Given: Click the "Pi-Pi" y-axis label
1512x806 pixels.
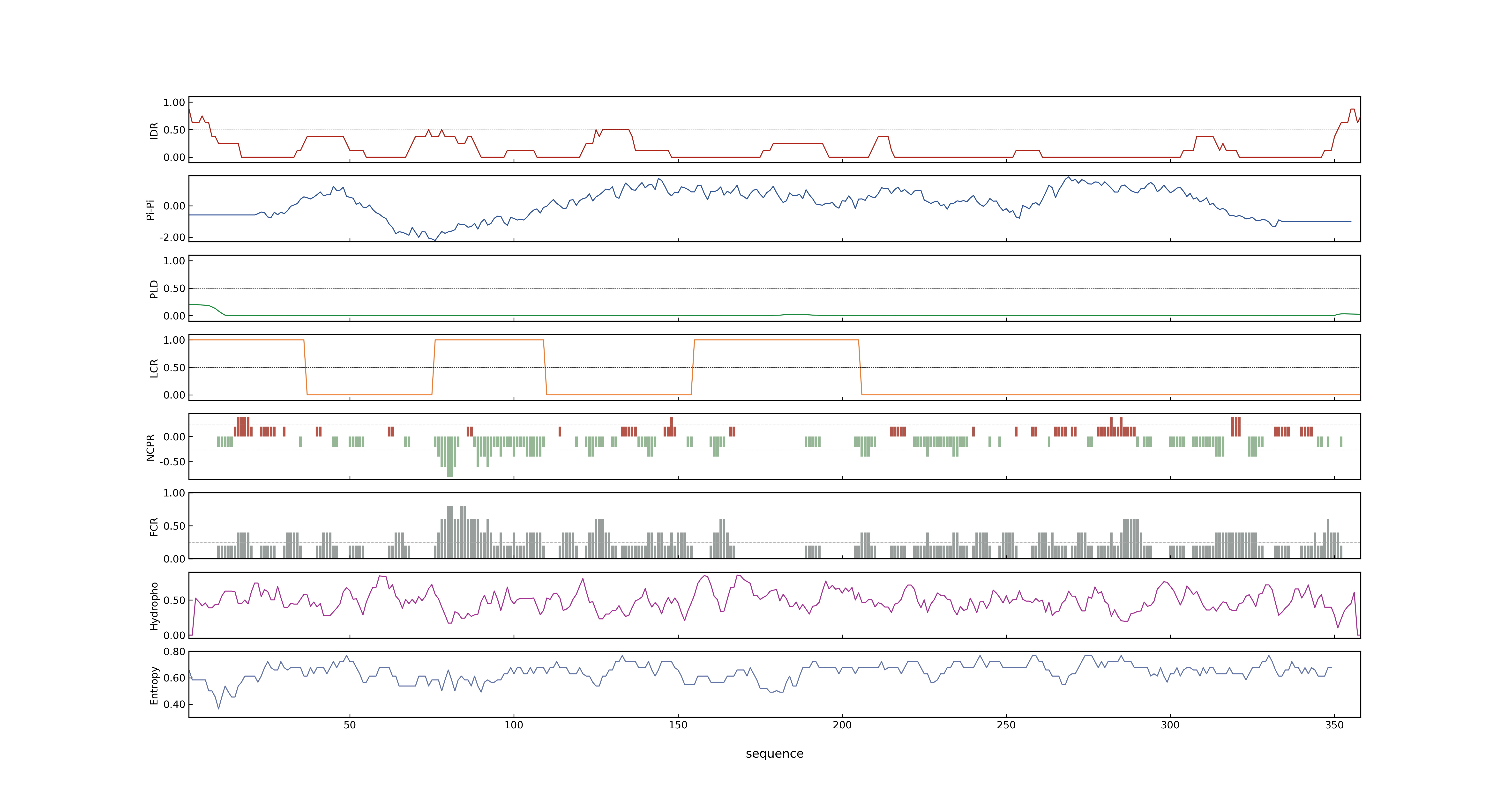Looking at the screenshot, I should point(150,209).
